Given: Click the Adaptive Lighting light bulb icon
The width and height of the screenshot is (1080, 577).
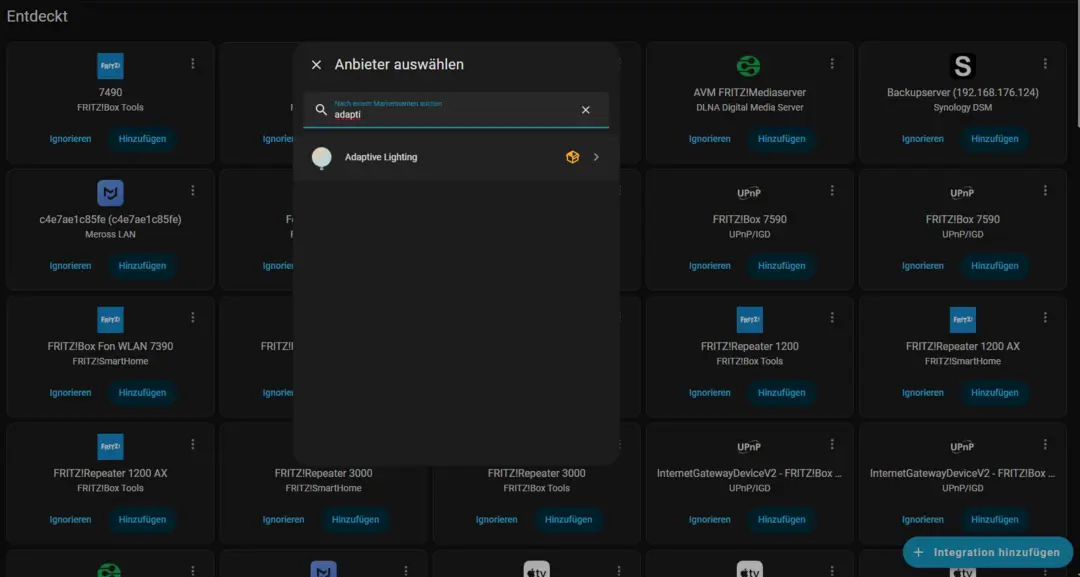Looking at the screenshot, I should click(x=321, y=157).
